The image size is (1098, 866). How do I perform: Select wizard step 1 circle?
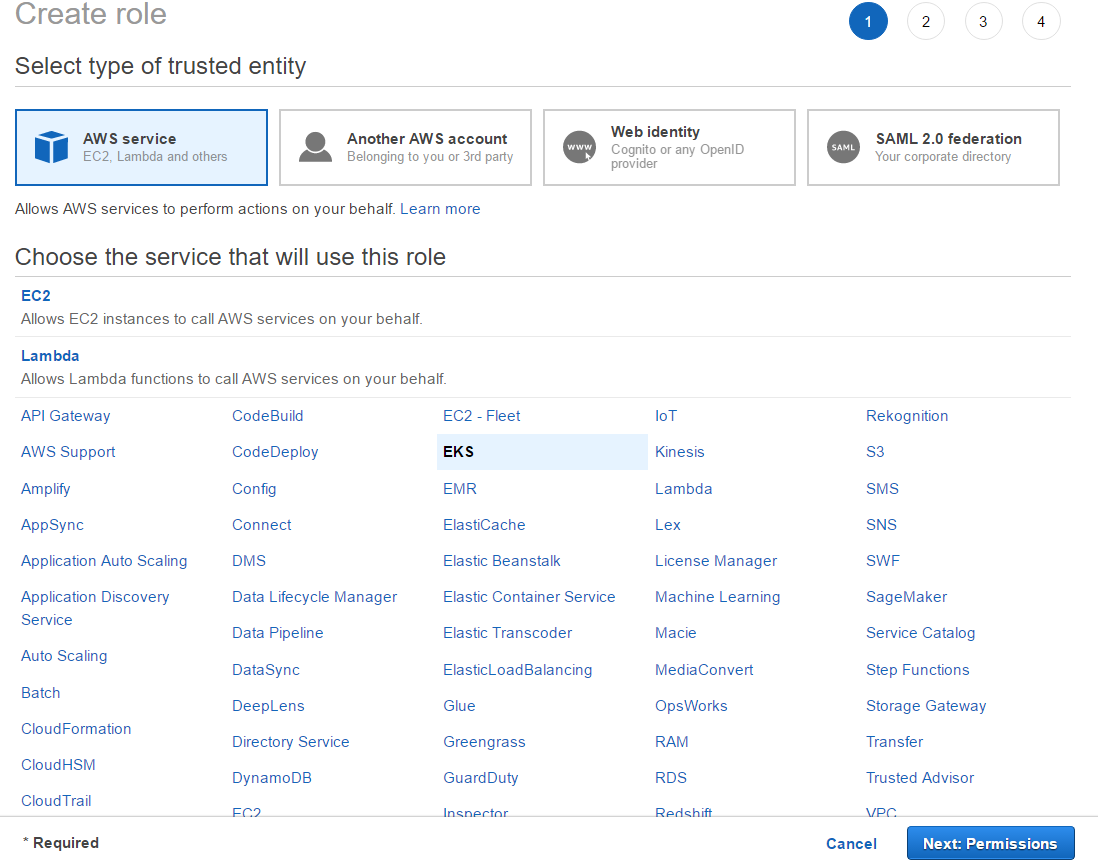click(868, 22)
